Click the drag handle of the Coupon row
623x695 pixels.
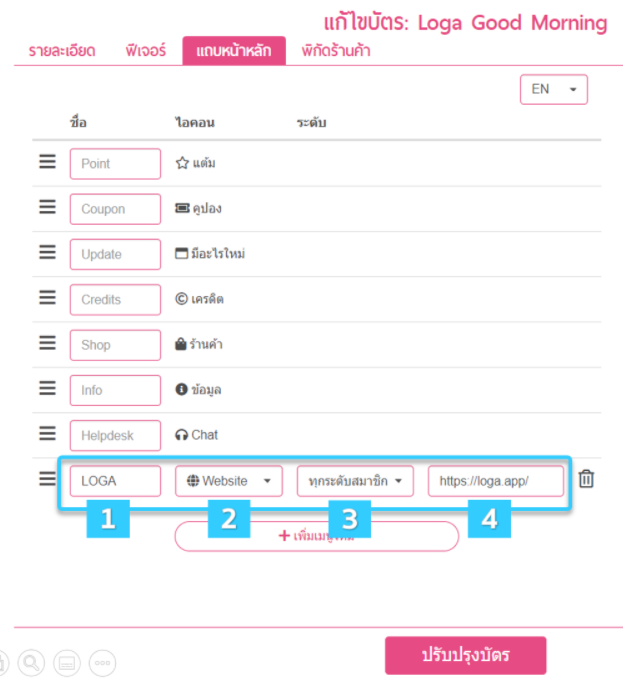(x=47, y=207)
